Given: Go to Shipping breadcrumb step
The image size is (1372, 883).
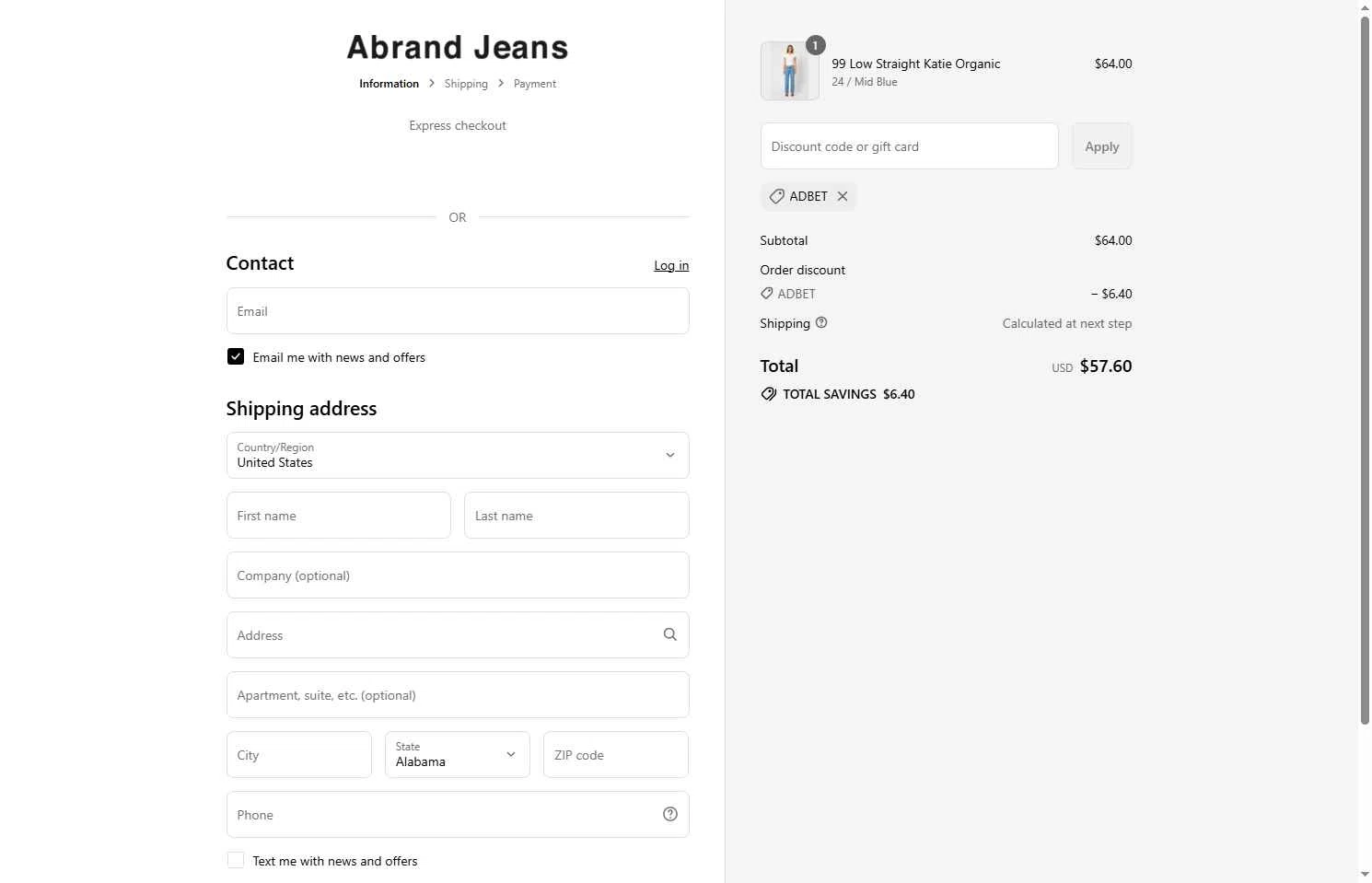Looking at the screenshot, I should 466,84.
